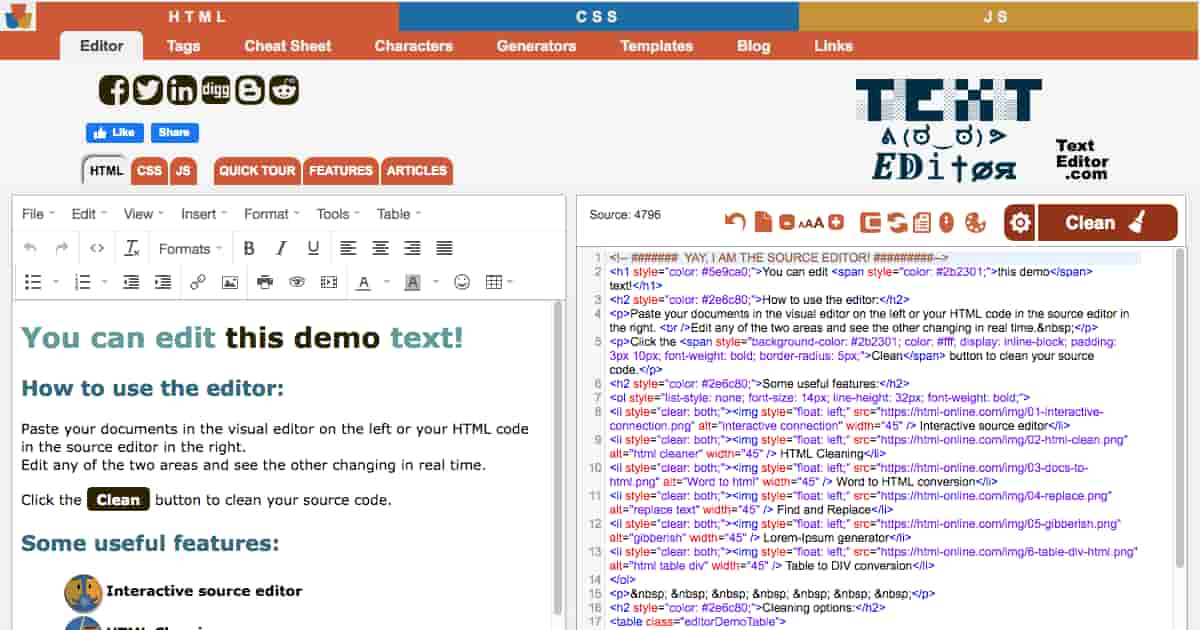Open background color picker dropdown arrow

tap(436, 283)
